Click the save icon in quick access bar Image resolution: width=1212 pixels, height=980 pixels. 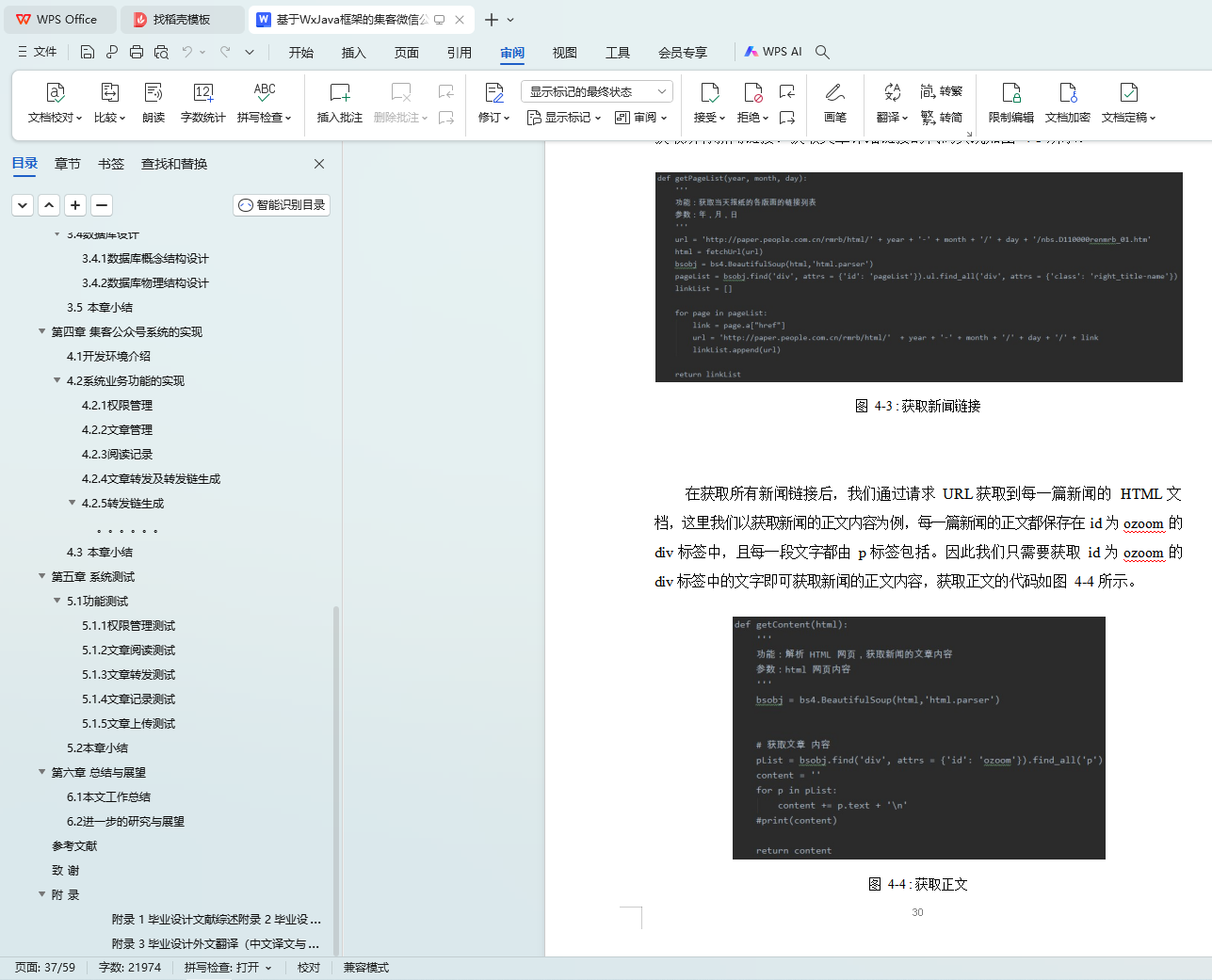click(88, 52)
